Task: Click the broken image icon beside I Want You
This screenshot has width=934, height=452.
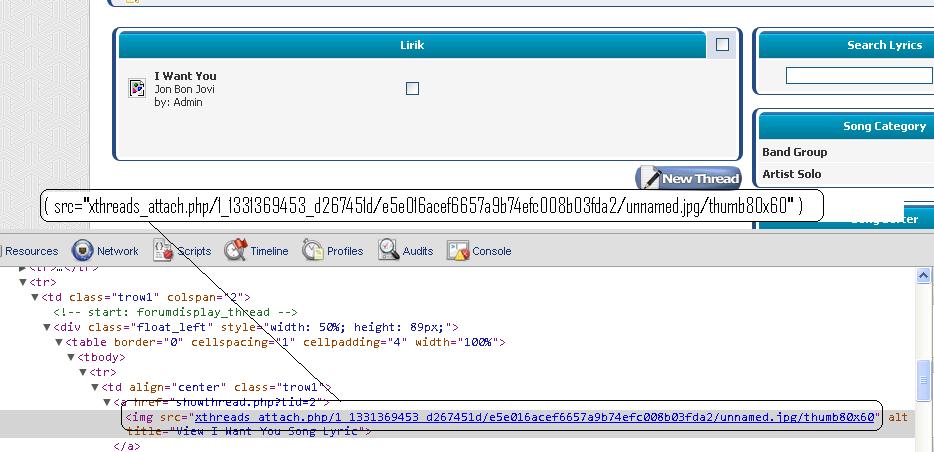Action: [138, 89]
